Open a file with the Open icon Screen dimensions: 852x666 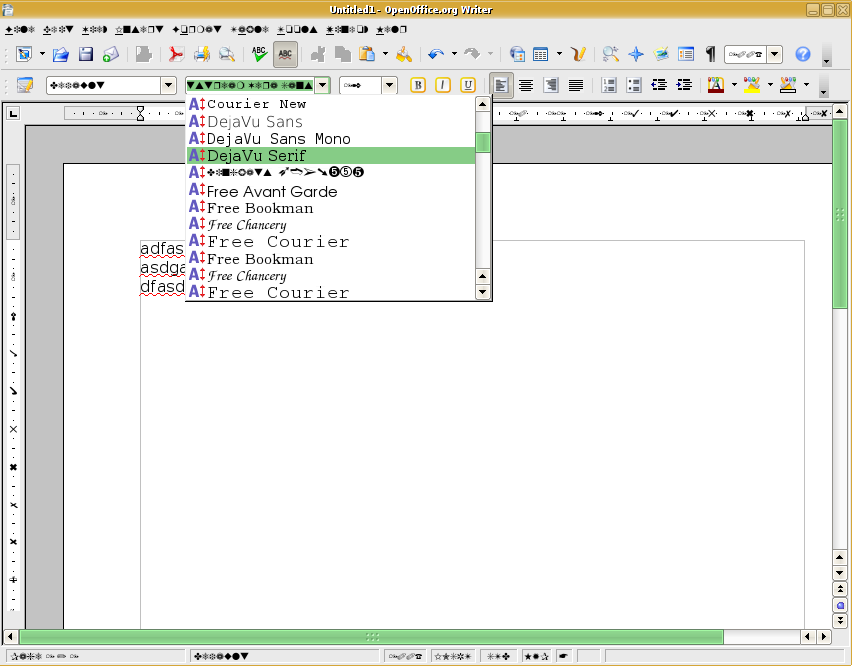point(60,54)
